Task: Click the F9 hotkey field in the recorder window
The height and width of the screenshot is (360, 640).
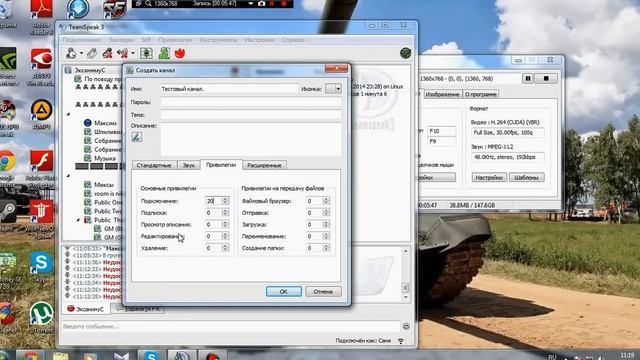Action: click(x=442, y=141)
